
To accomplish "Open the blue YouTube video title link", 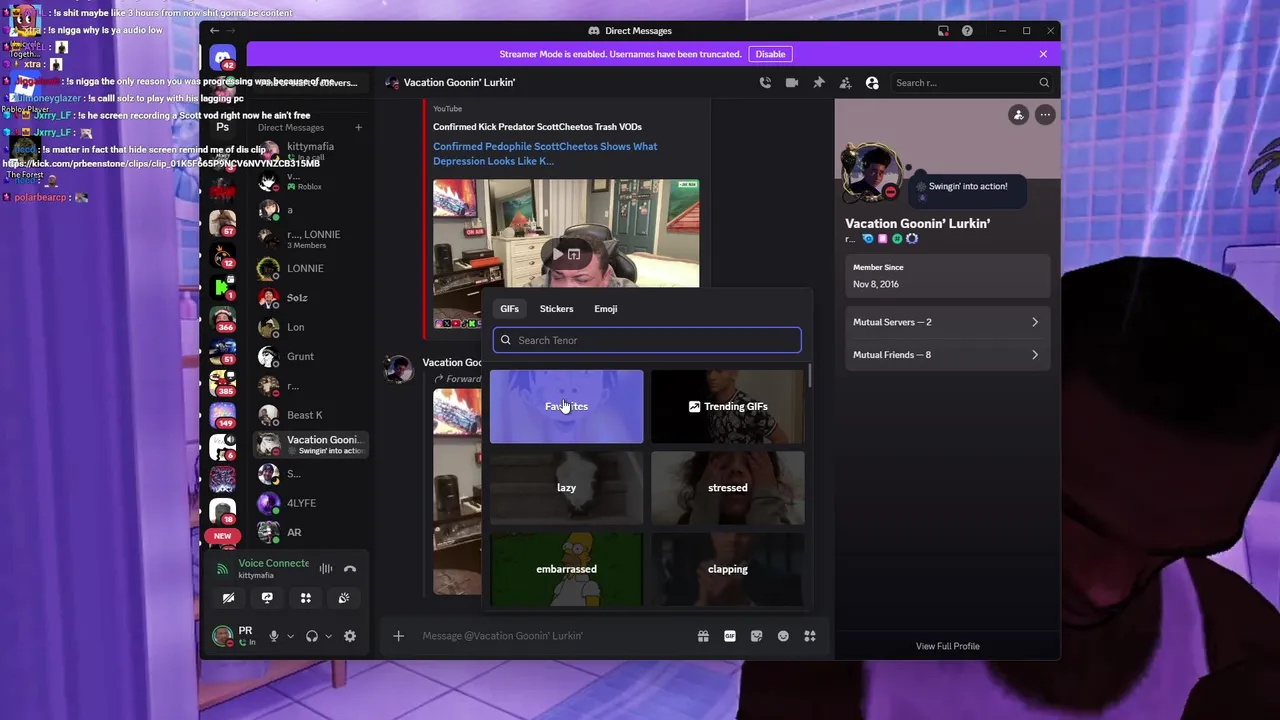I will (x=545, y=153).
